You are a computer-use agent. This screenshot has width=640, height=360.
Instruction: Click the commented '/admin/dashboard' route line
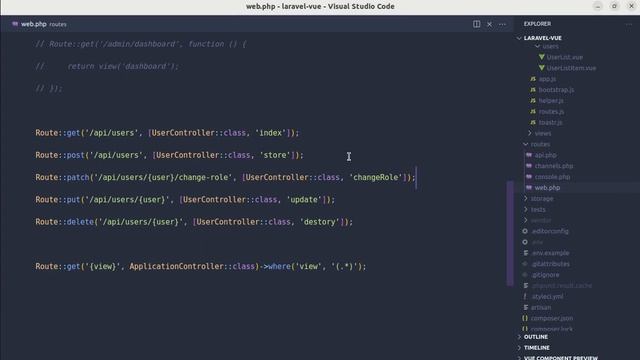point(141,44)
